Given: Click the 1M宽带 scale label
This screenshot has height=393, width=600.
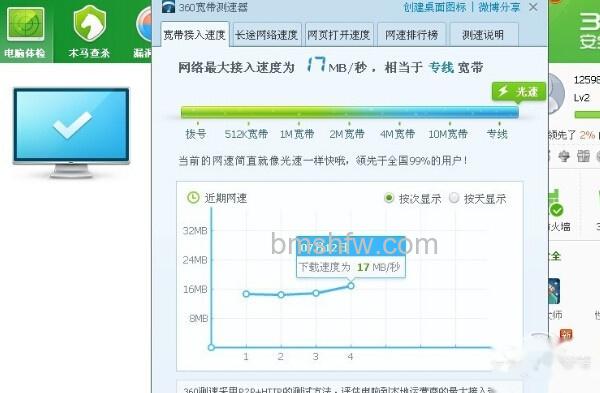Looking at the screenshot, I should pos(297,134).
